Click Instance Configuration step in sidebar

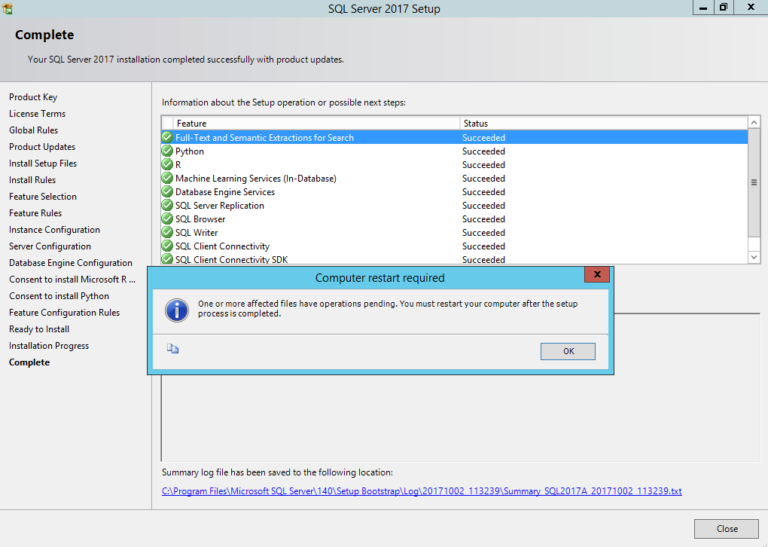(54, 230)
